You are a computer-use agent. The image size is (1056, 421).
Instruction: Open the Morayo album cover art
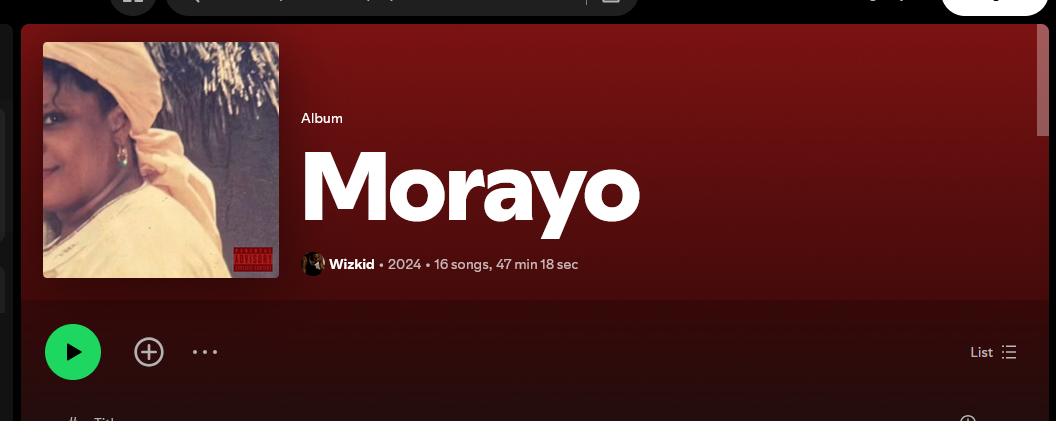tap(161, 160)
